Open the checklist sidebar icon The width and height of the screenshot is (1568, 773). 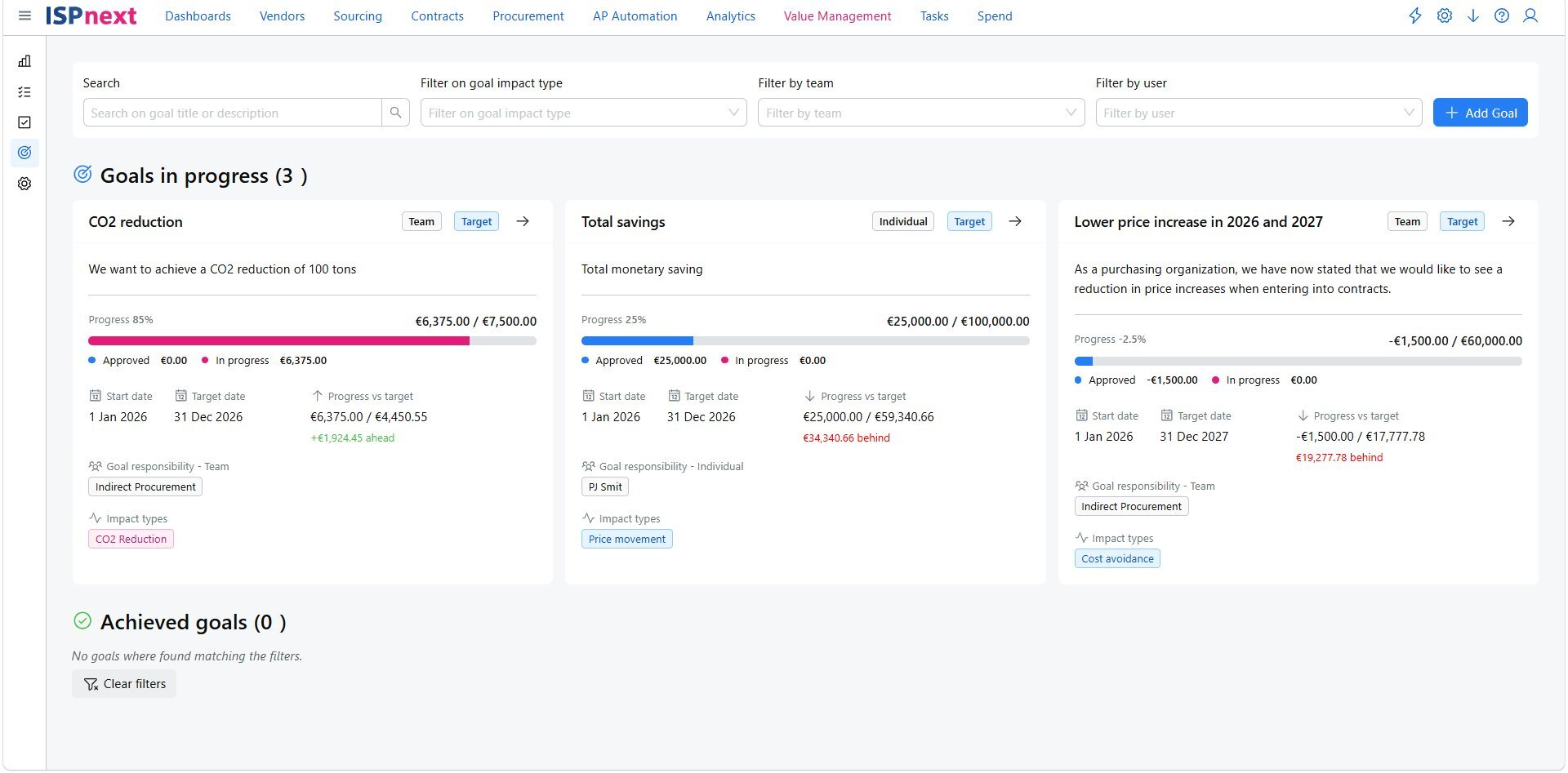point(24,92)
